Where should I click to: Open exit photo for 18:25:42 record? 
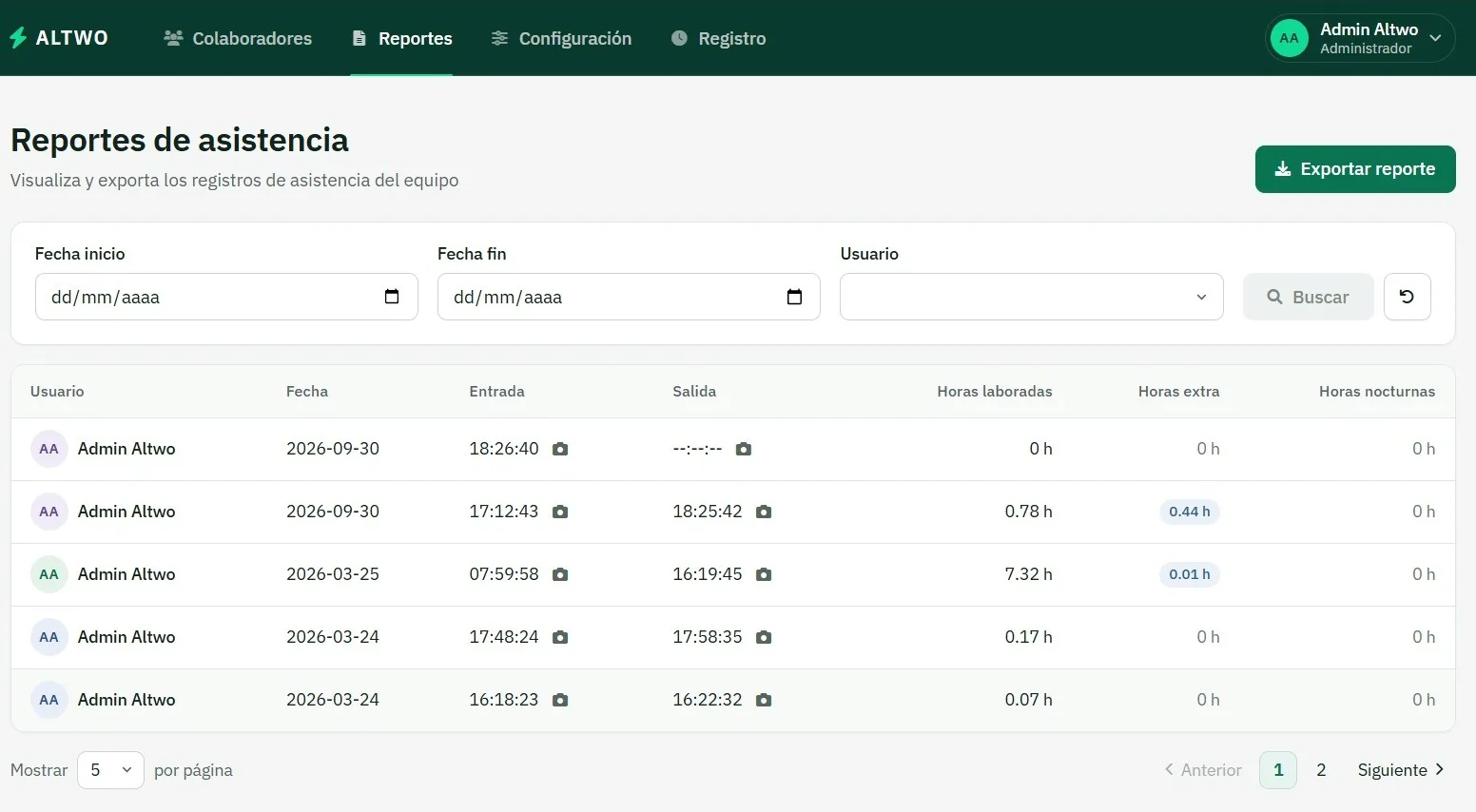coord(764,512)
